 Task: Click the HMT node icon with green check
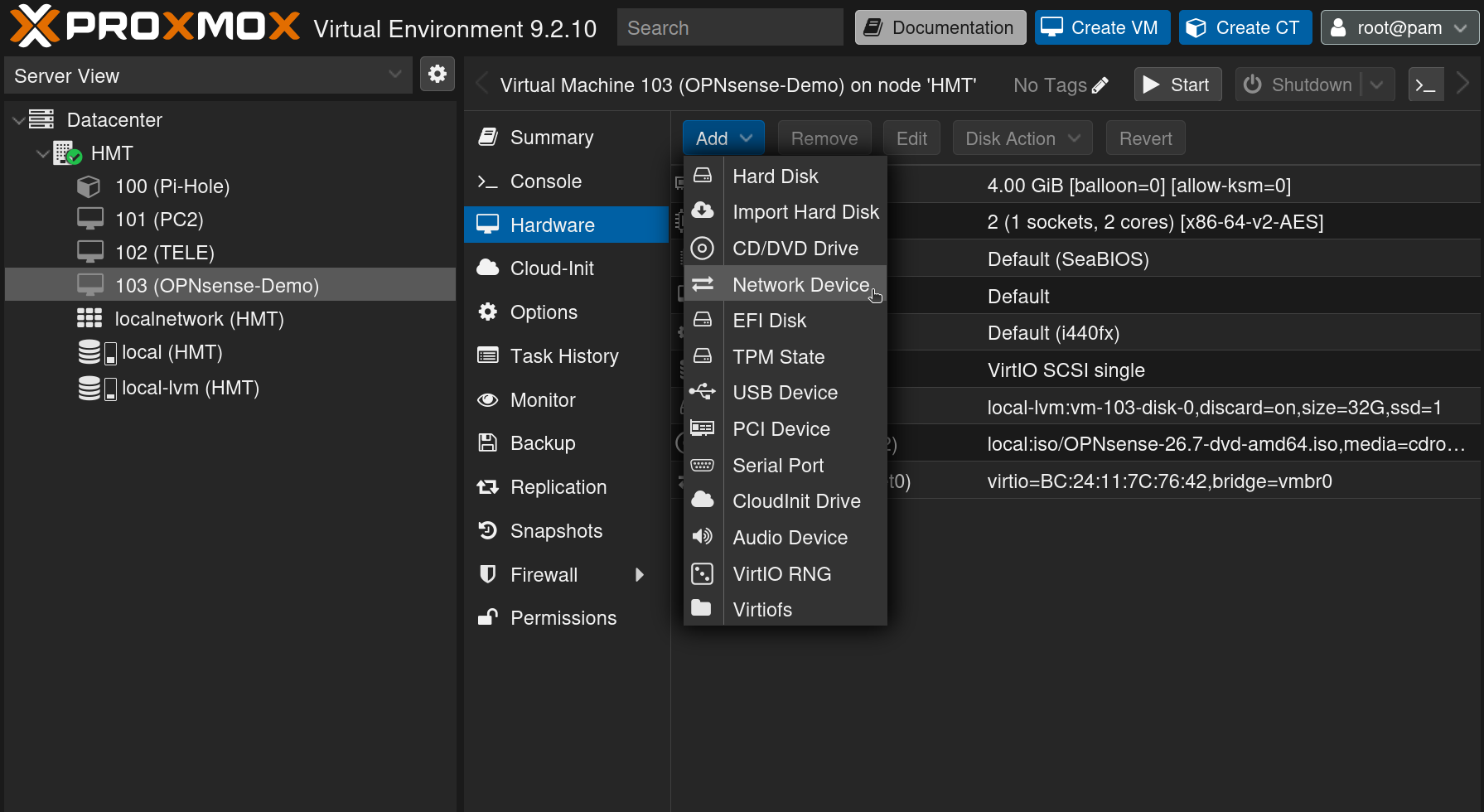pos(67,152)
